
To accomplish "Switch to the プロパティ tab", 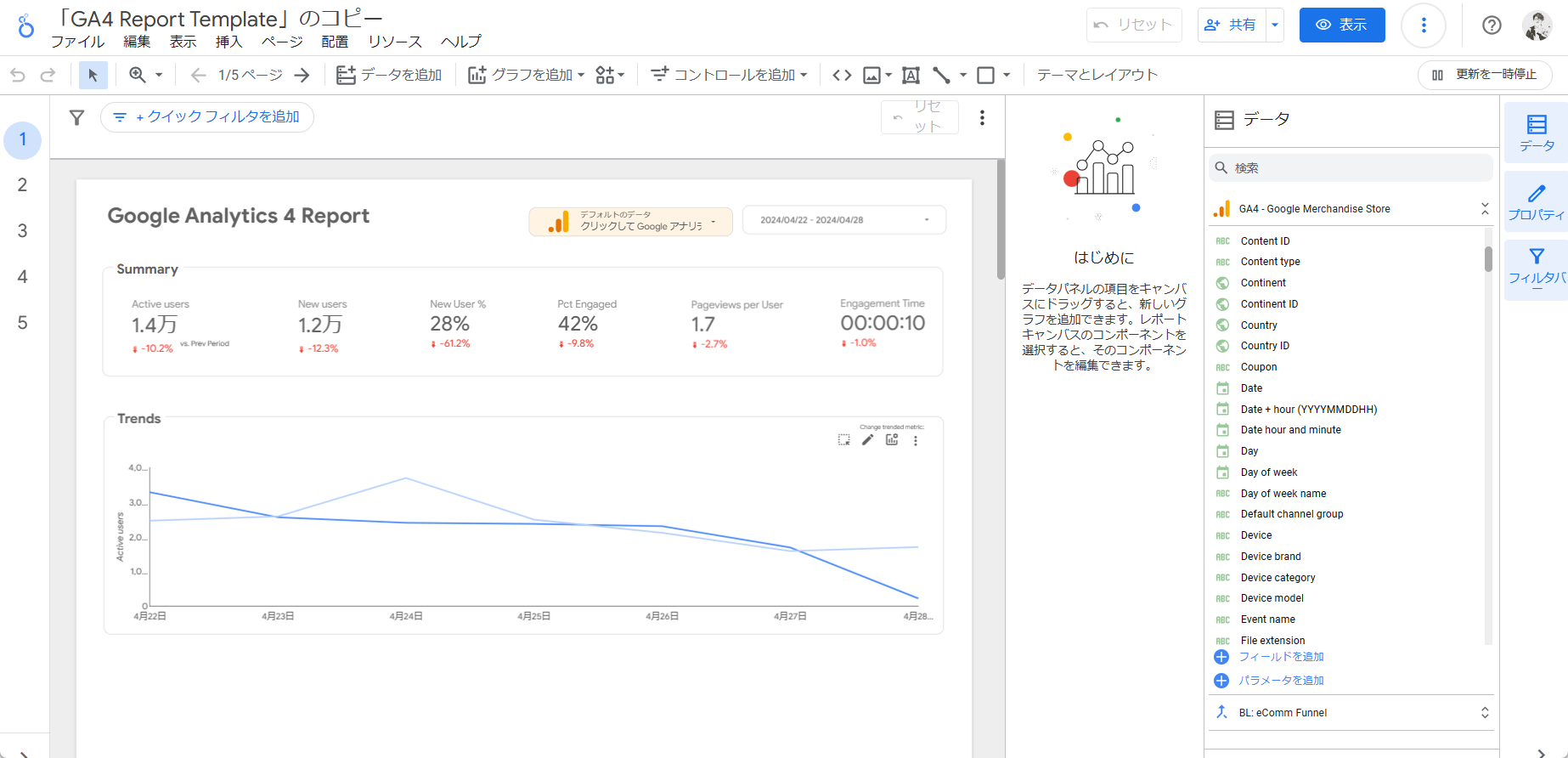I will [x=1536, y=203].
